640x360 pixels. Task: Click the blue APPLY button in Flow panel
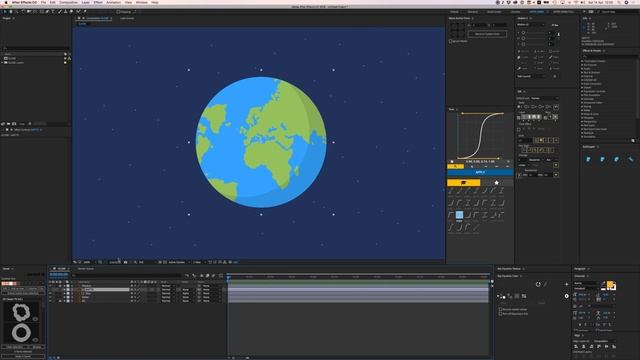click(480, 172)
